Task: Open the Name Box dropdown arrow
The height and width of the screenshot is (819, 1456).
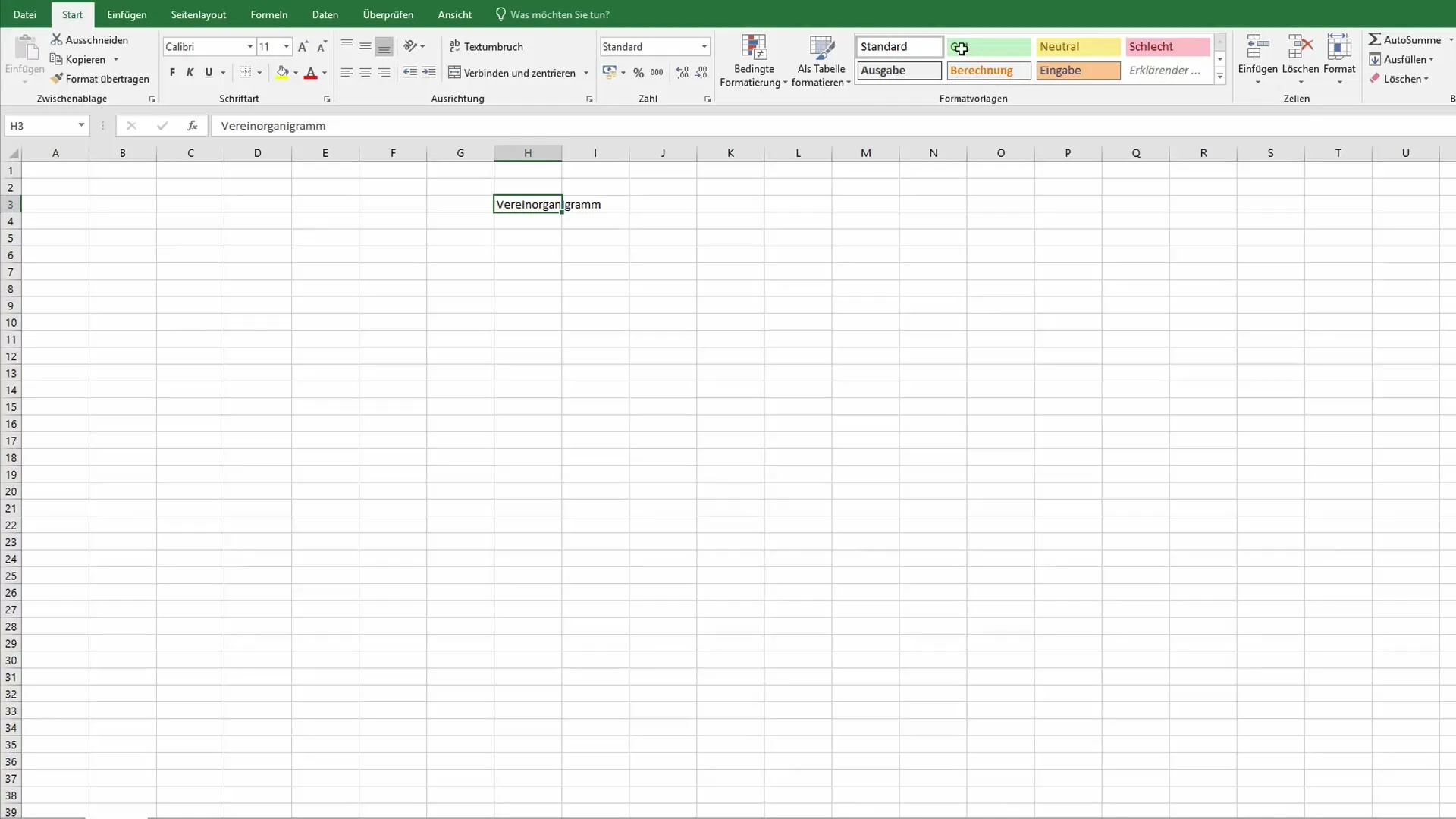Action: pyautogui.click(x=81, y=125)
